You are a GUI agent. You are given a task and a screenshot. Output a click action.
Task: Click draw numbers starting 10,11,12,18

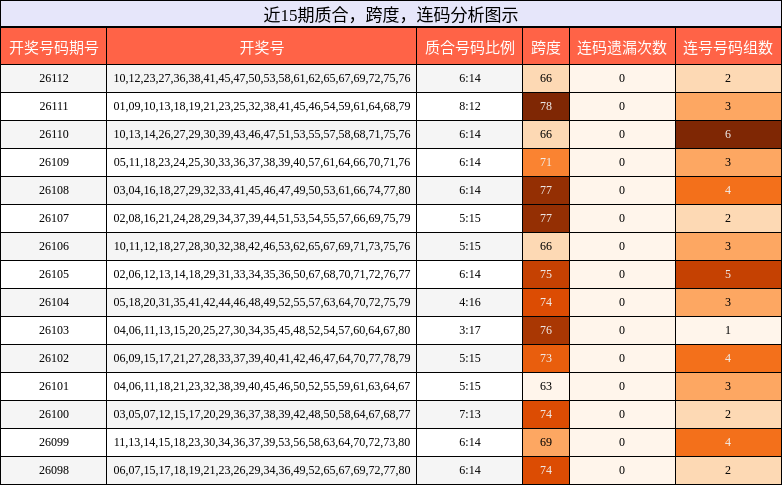[262, 245]
